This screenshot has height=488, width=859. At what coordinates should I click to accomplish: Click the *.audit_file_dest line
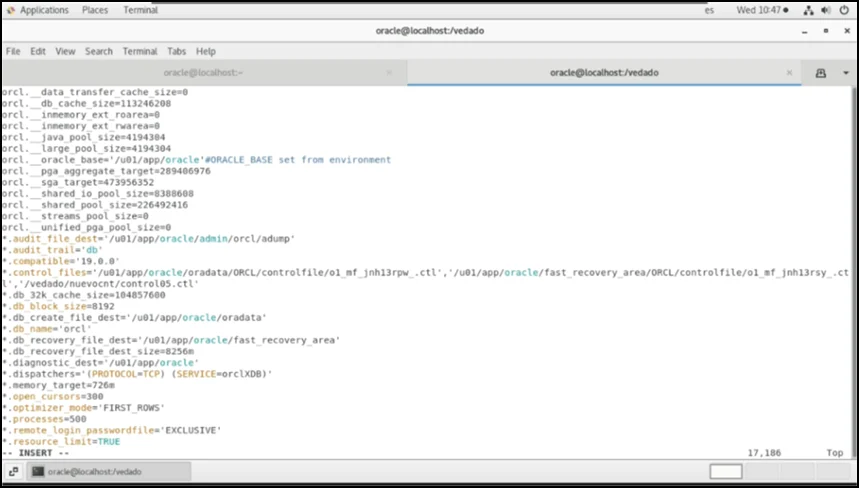148,239
